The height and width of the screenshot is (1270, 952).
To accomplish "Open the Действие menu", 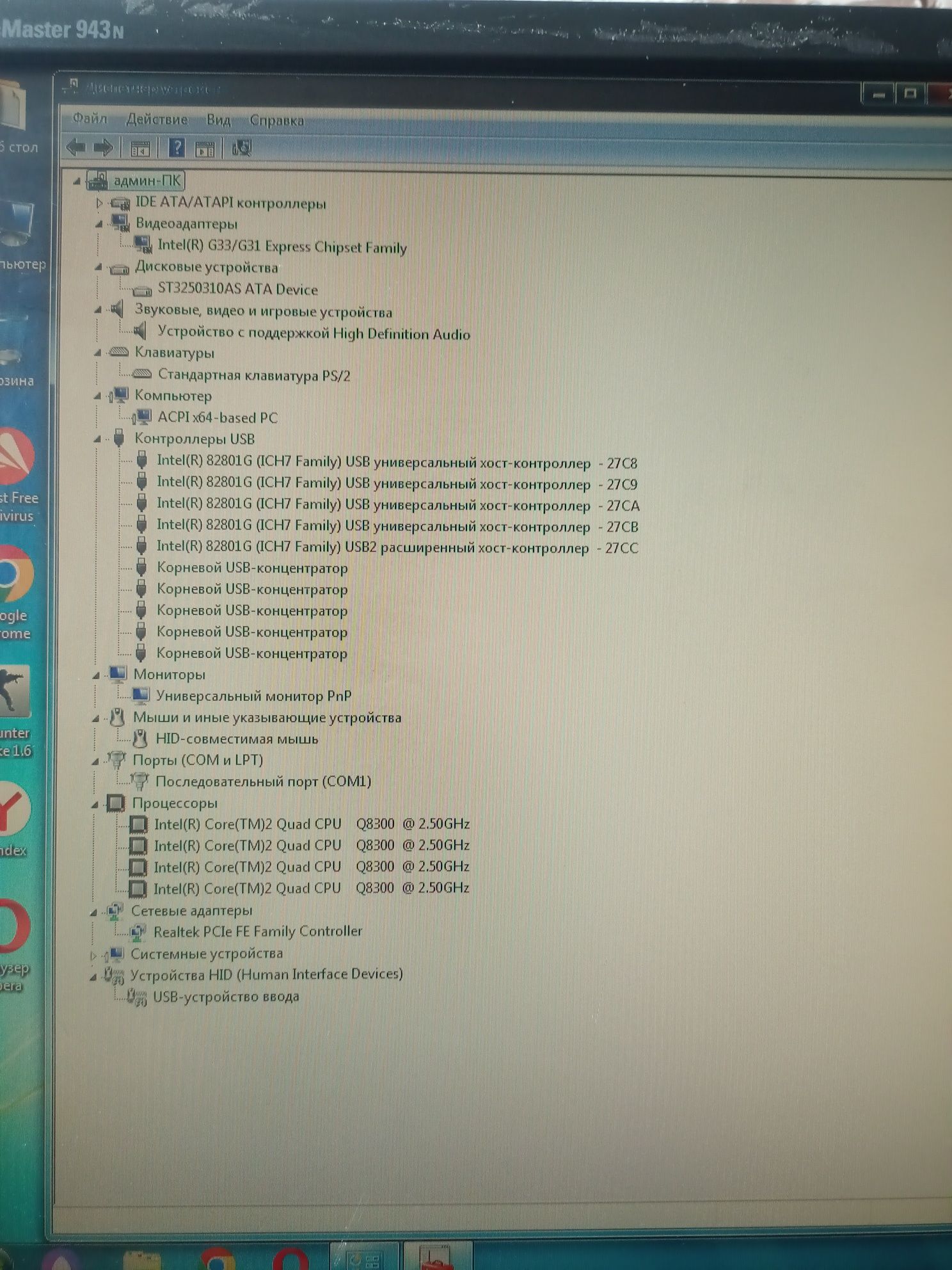I will pos(157,119).
